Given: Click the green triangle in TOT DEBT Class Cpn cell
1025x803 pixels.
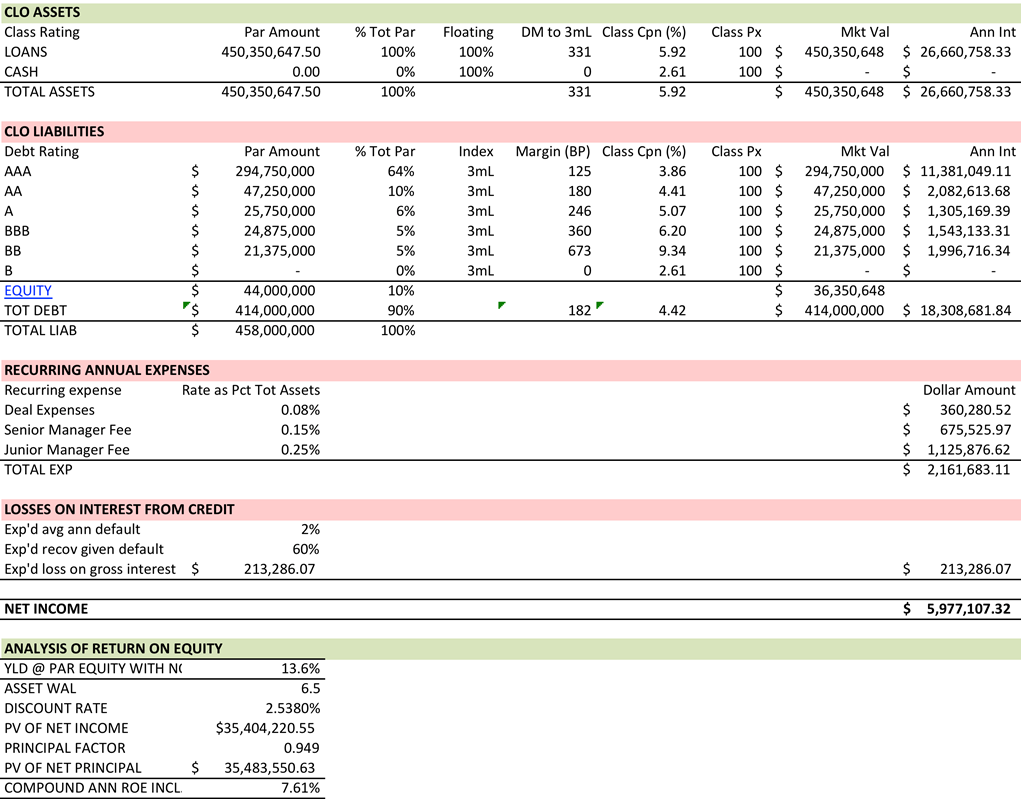Looking at the screenshot, I should click(x=599, y=305).
